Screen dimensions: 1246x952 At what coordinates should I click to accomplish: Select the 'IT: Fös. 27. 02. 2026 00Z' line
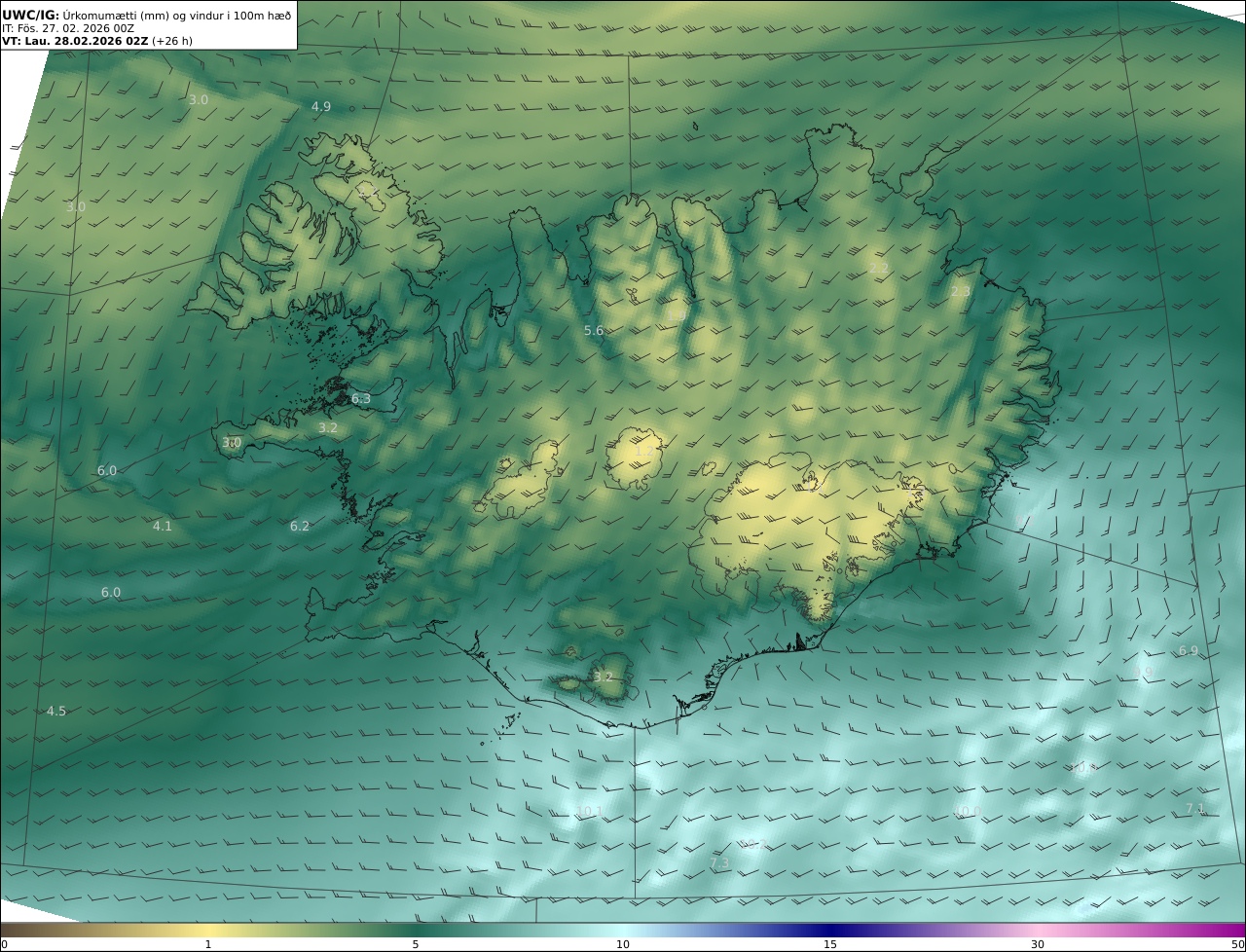(68, 28)
